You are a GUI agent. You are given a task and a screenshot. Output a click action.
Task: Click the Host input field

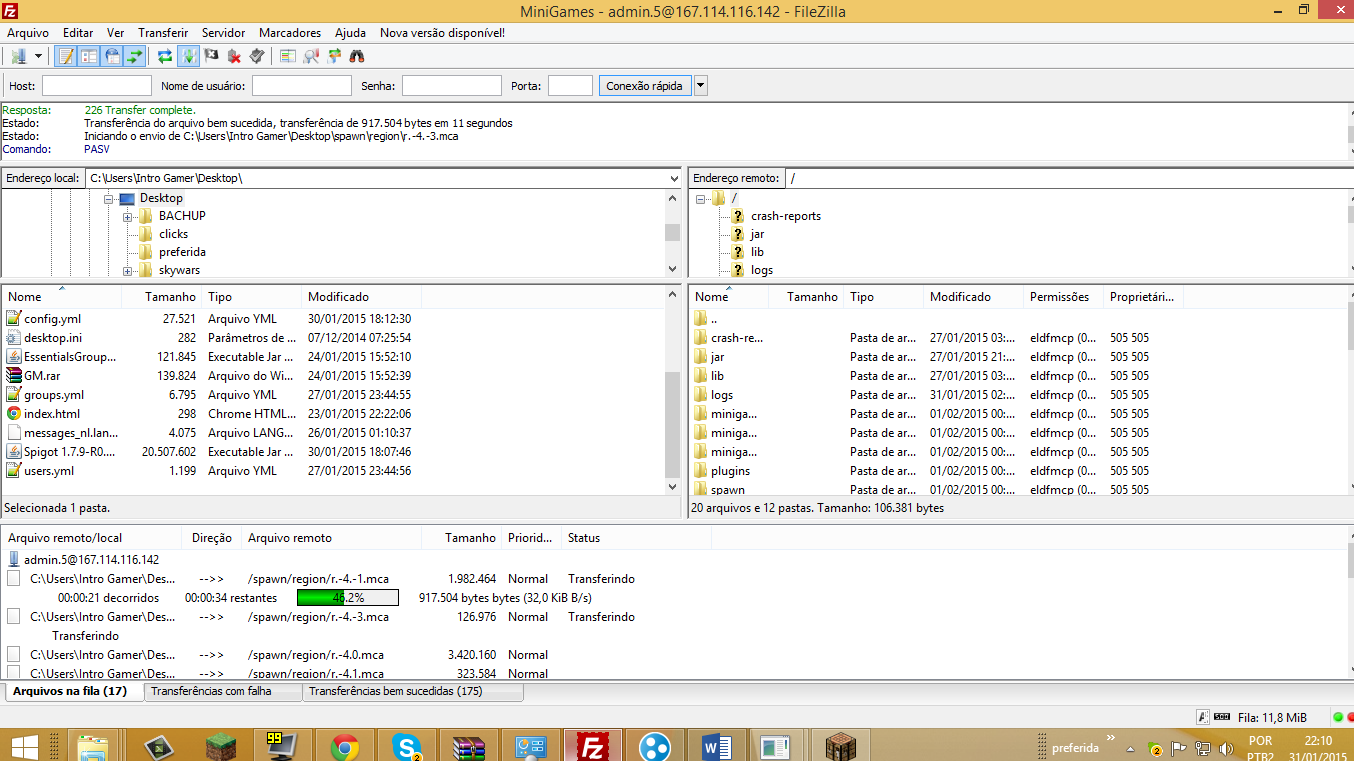[x=97, y=86]
